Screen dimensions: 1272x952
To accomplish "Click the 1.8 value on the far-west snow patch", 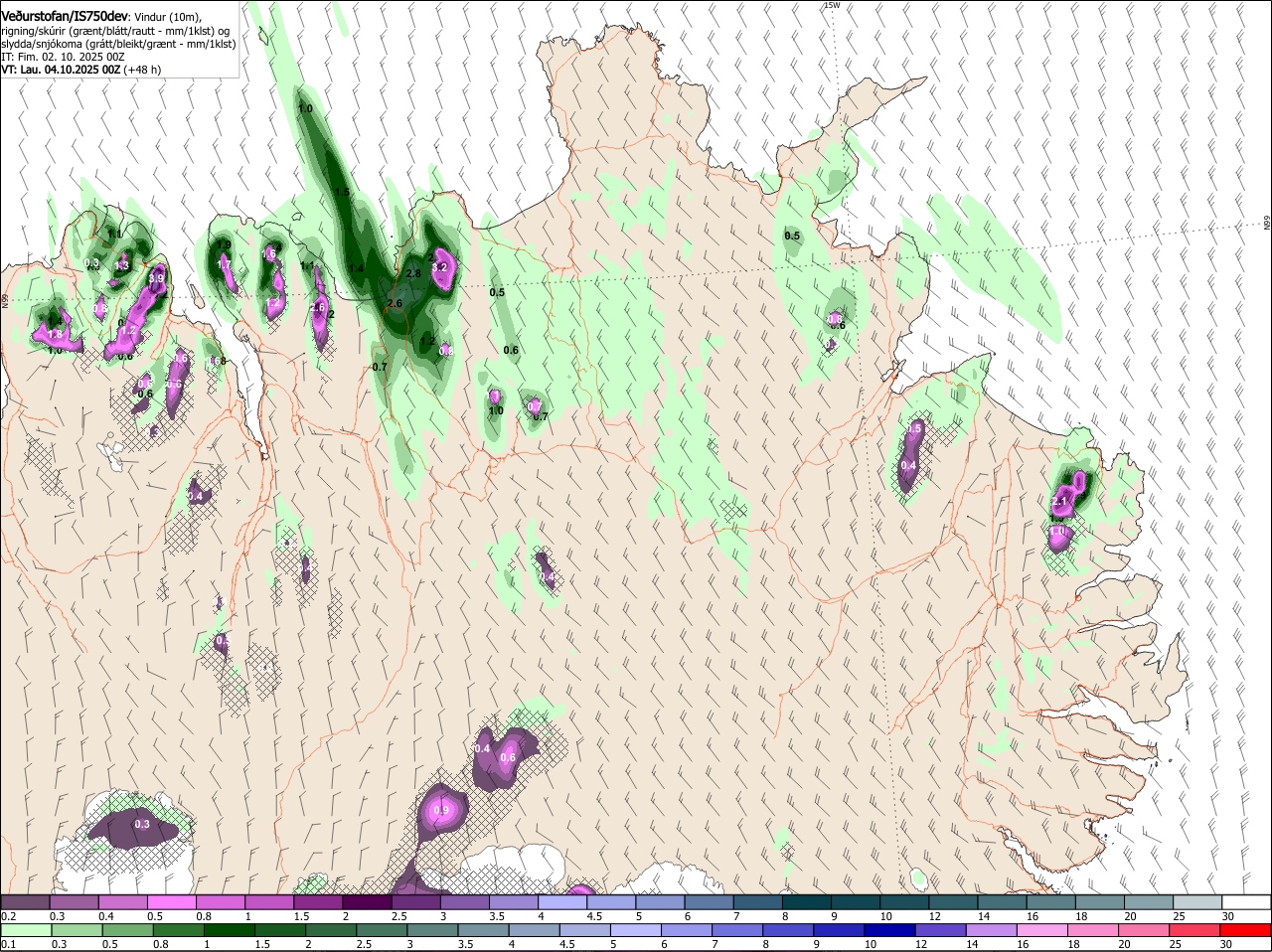I will pos(55,335).
